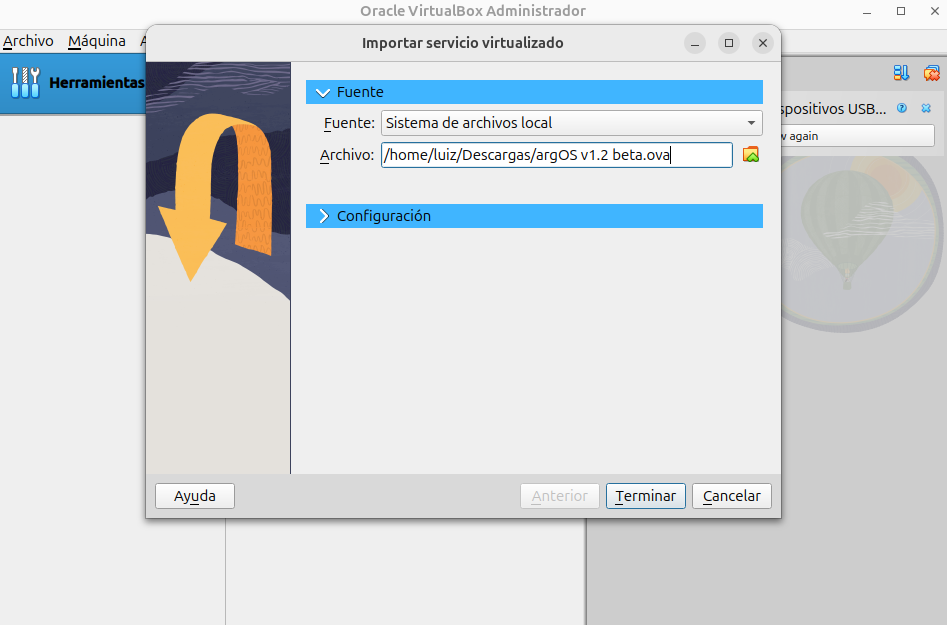This screenshot has width=947, height=625.
Task: Maximize the import dialog window
Action: coord(729,43)
